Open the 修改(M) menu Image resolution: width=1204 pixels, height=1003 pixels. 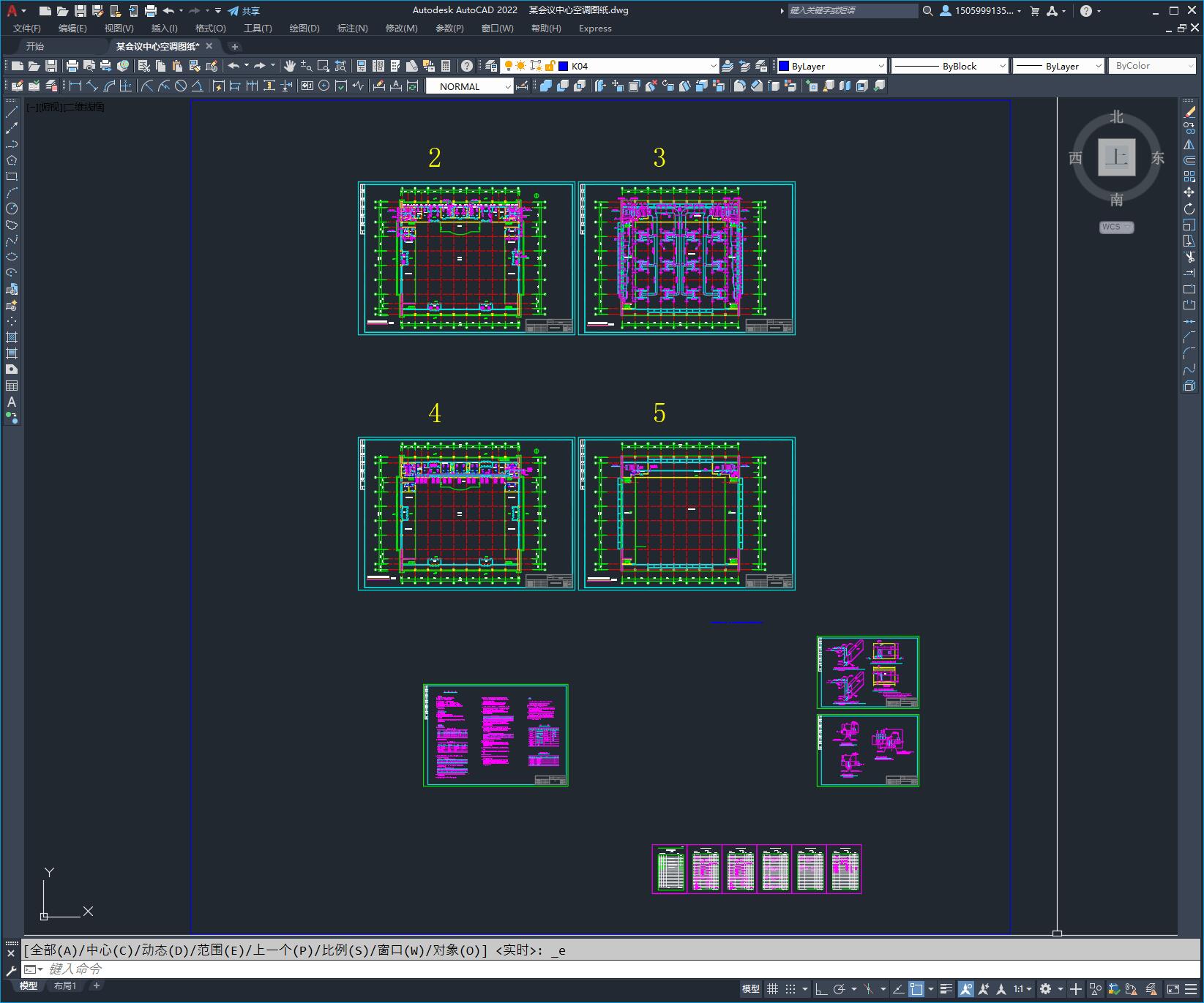click(x=402, y=29)
